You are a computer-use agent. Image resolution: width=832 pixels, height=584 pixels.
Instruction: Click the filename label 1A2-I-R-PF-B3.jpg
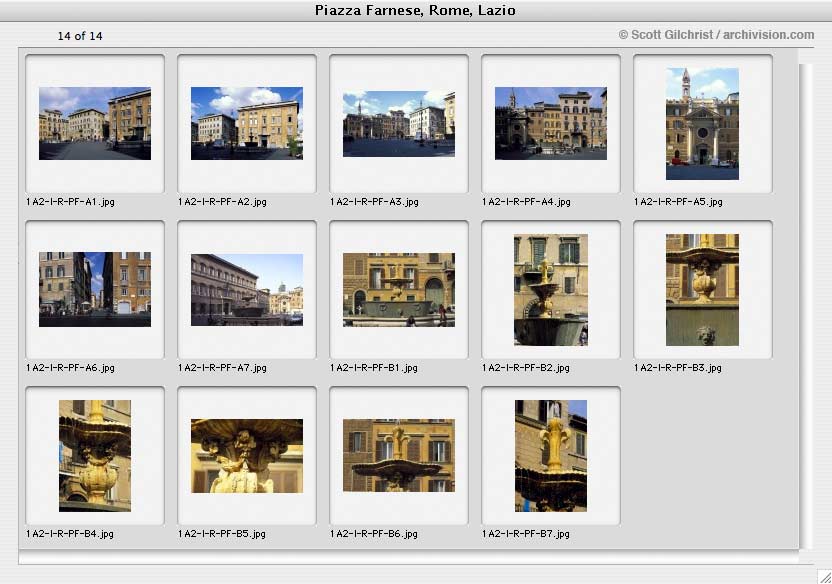click(x=678, y=368)
